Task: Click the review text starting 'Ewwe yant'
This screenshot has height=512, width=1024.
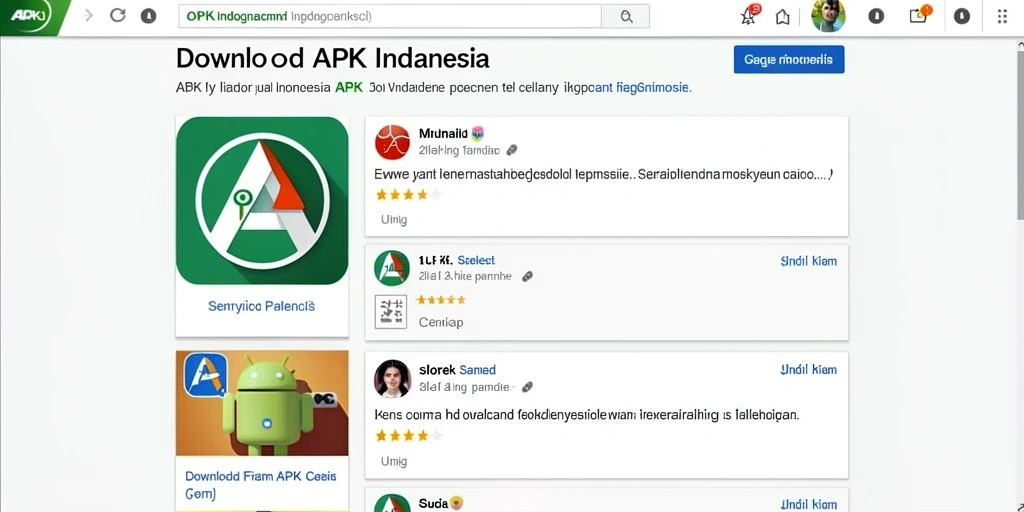Action: [604, 174]
